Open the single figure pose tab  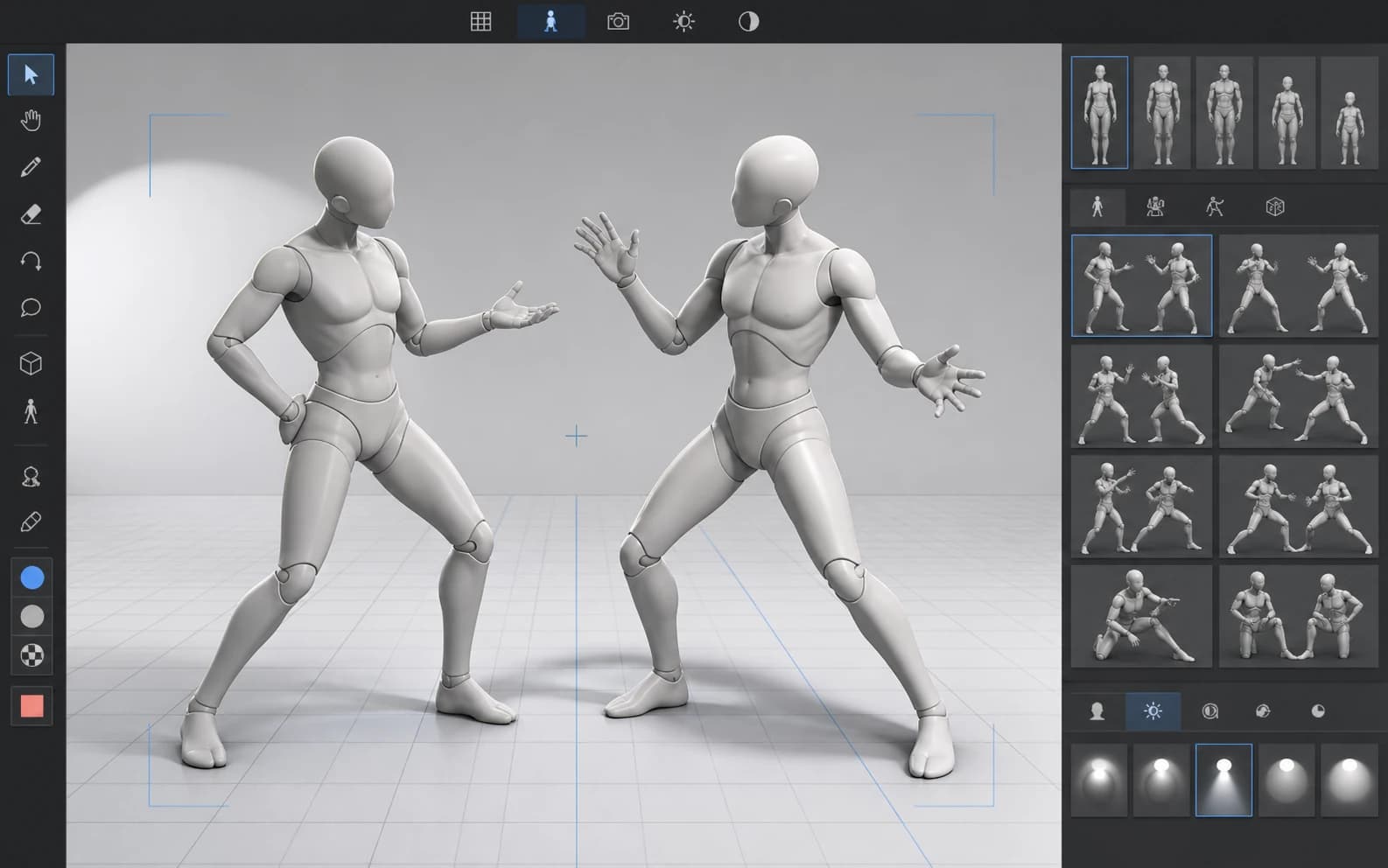1097,207
